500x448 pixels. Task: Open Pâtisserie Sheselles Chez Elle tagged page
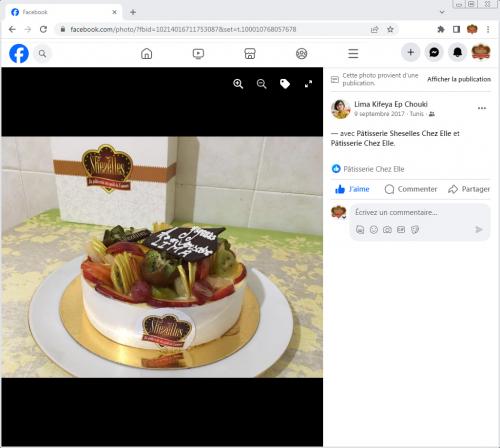[404, 133]
